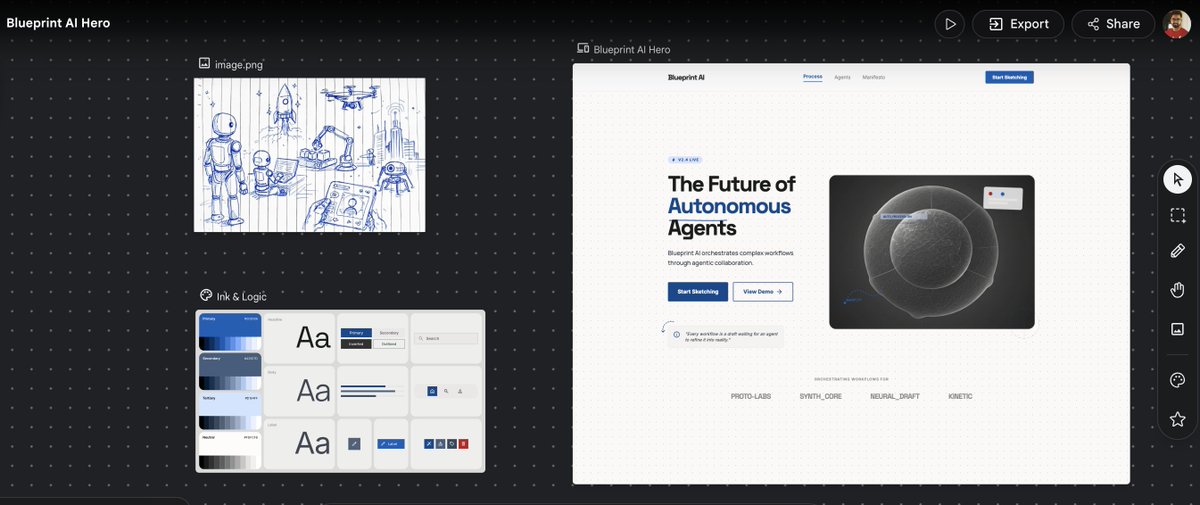
Task: Click the Primary button sample in Ink & Logic
Action: pyautogui.click(x=356, y=333)
